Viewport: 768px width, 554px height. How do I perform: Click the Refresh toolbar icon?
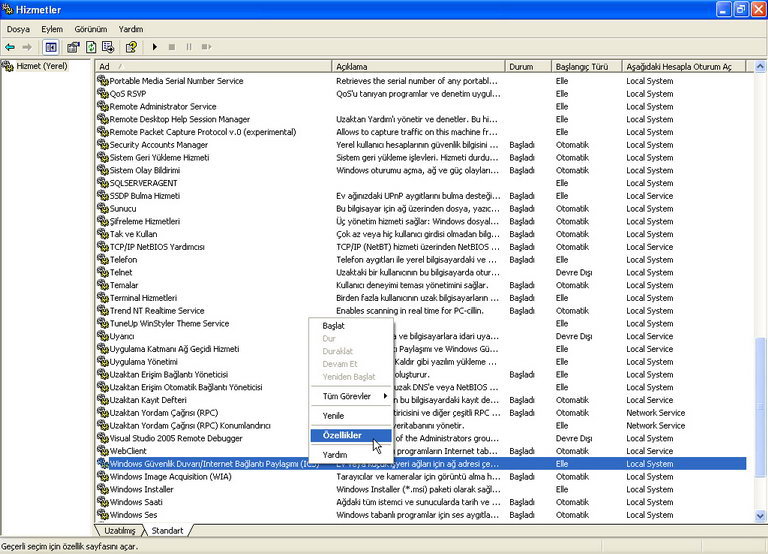tap(91, 47)
